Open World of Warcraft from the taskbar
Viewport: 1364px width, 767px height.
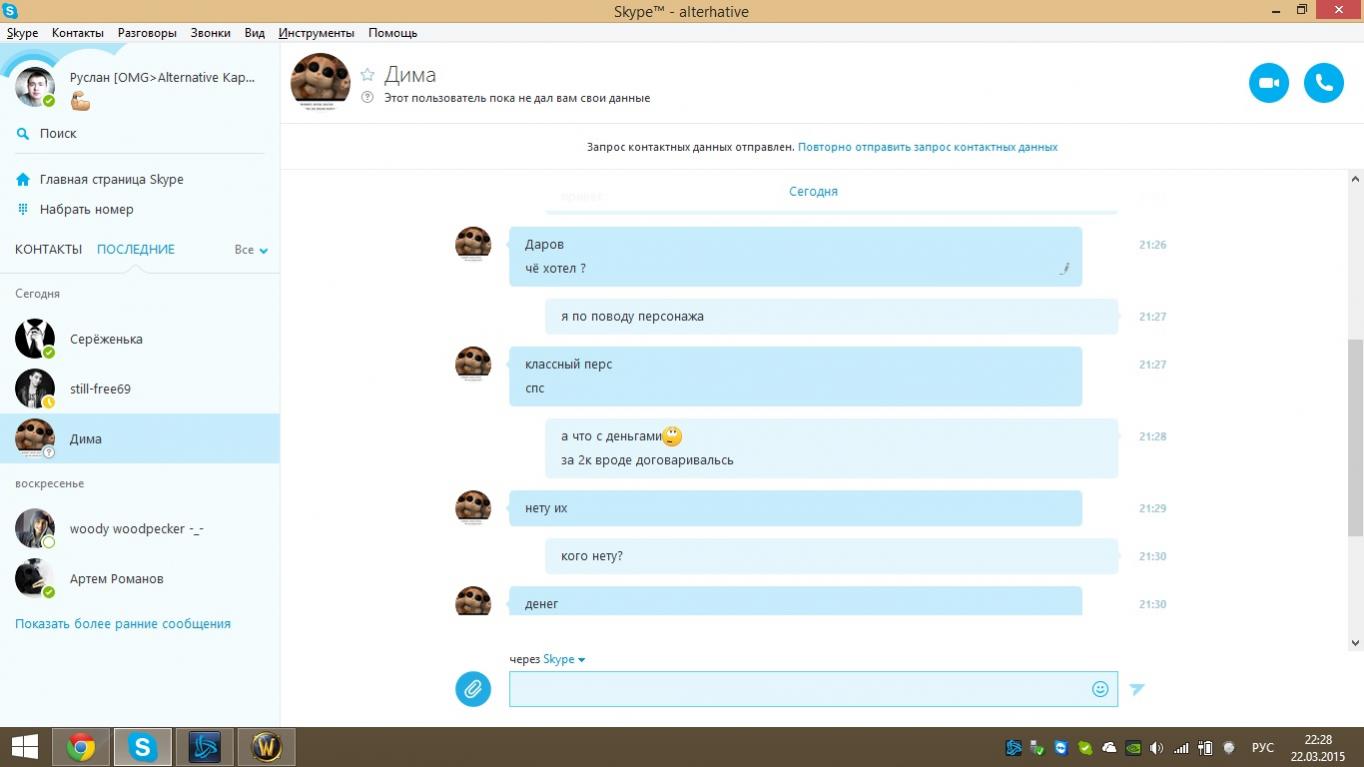click(x=266, y=747)
